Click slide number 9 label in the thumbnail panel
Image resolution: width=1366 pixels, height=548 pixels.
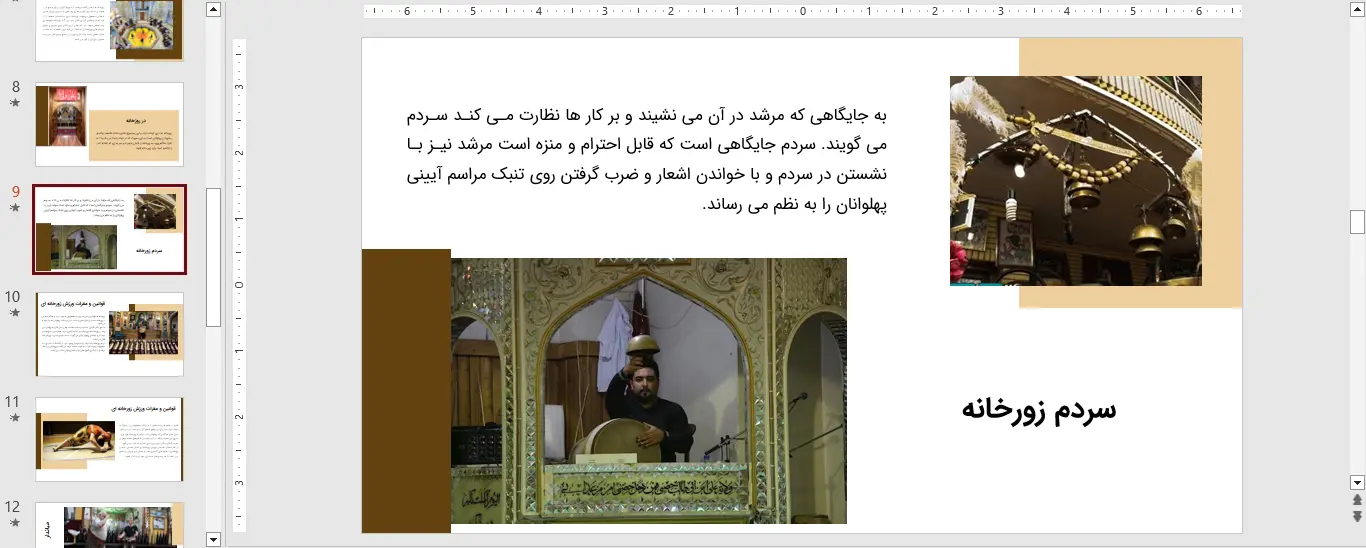pos(15,191)
